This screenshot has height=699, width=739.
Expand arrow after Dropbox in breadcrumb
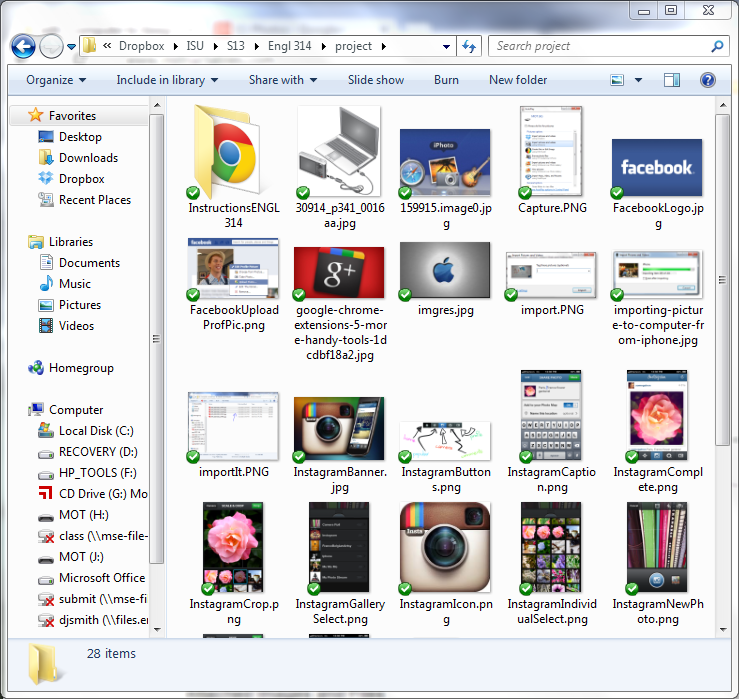(x=175, y=46)
